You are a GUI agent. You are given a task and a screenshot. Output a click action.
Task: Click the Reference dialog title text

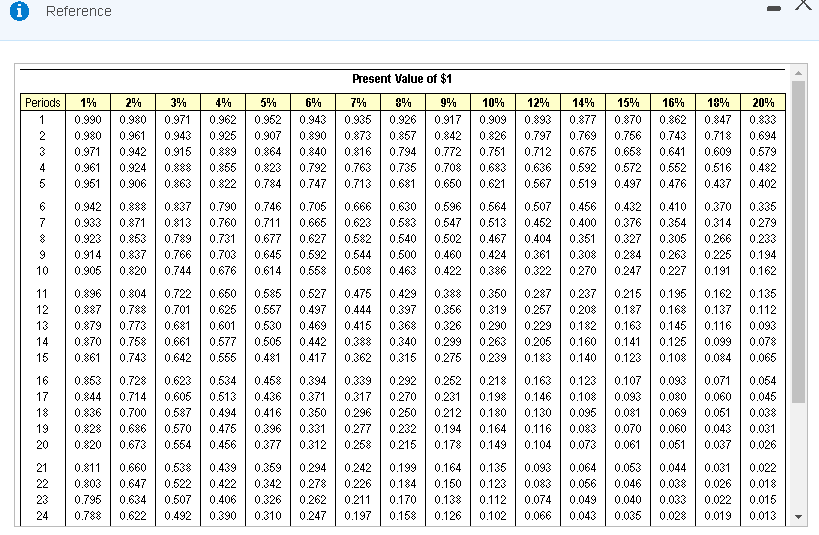click(79, 11)
